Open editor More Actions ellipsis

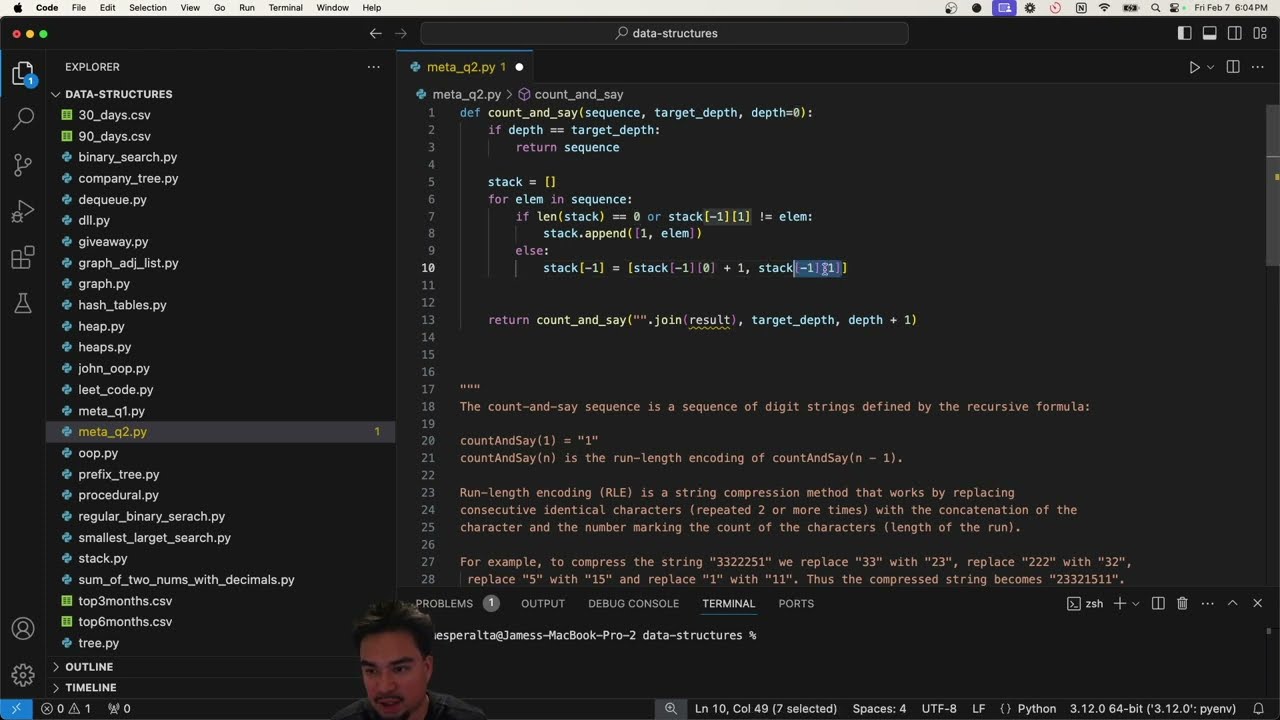[1258, 67]
